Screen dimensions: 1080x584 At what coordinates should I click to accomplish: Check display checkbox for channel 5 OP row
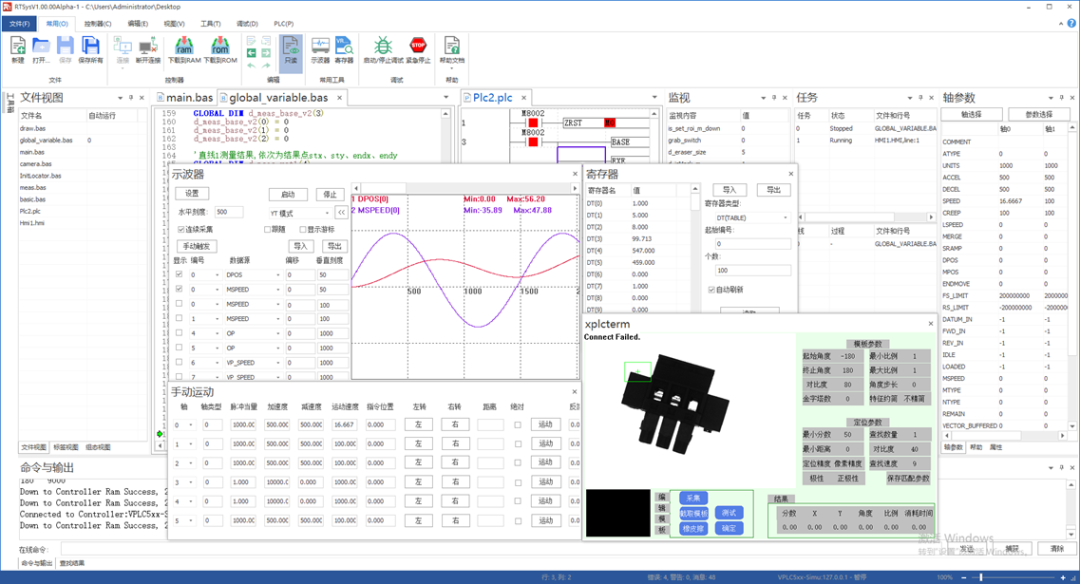(179, 348)
